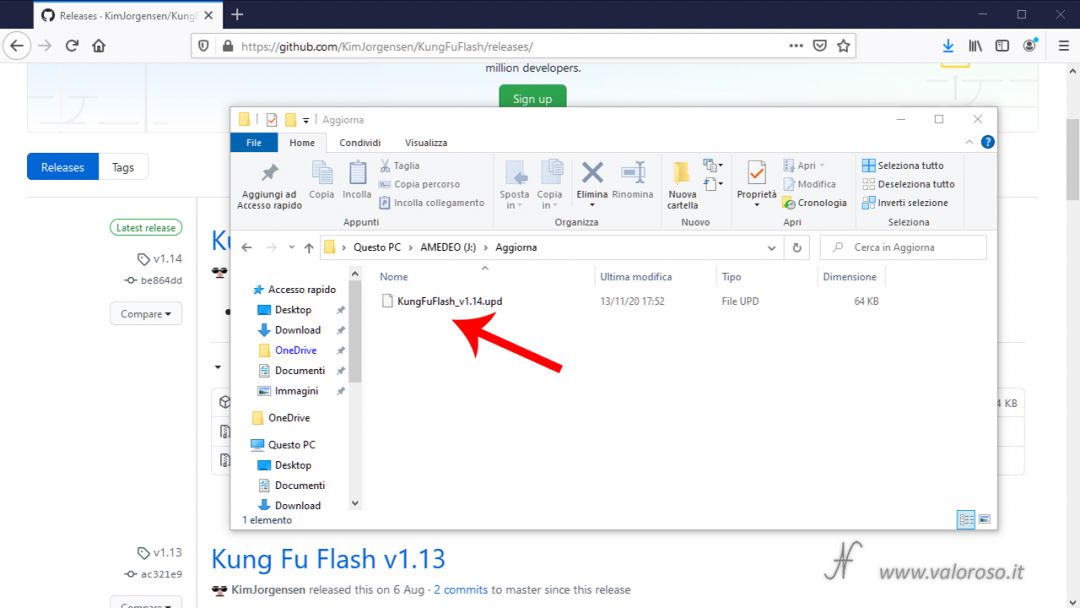The width and height of the screenshot is (1080, 608).
Task: Choose Incolla collegamento in ribbon
Action: (432, 202)
